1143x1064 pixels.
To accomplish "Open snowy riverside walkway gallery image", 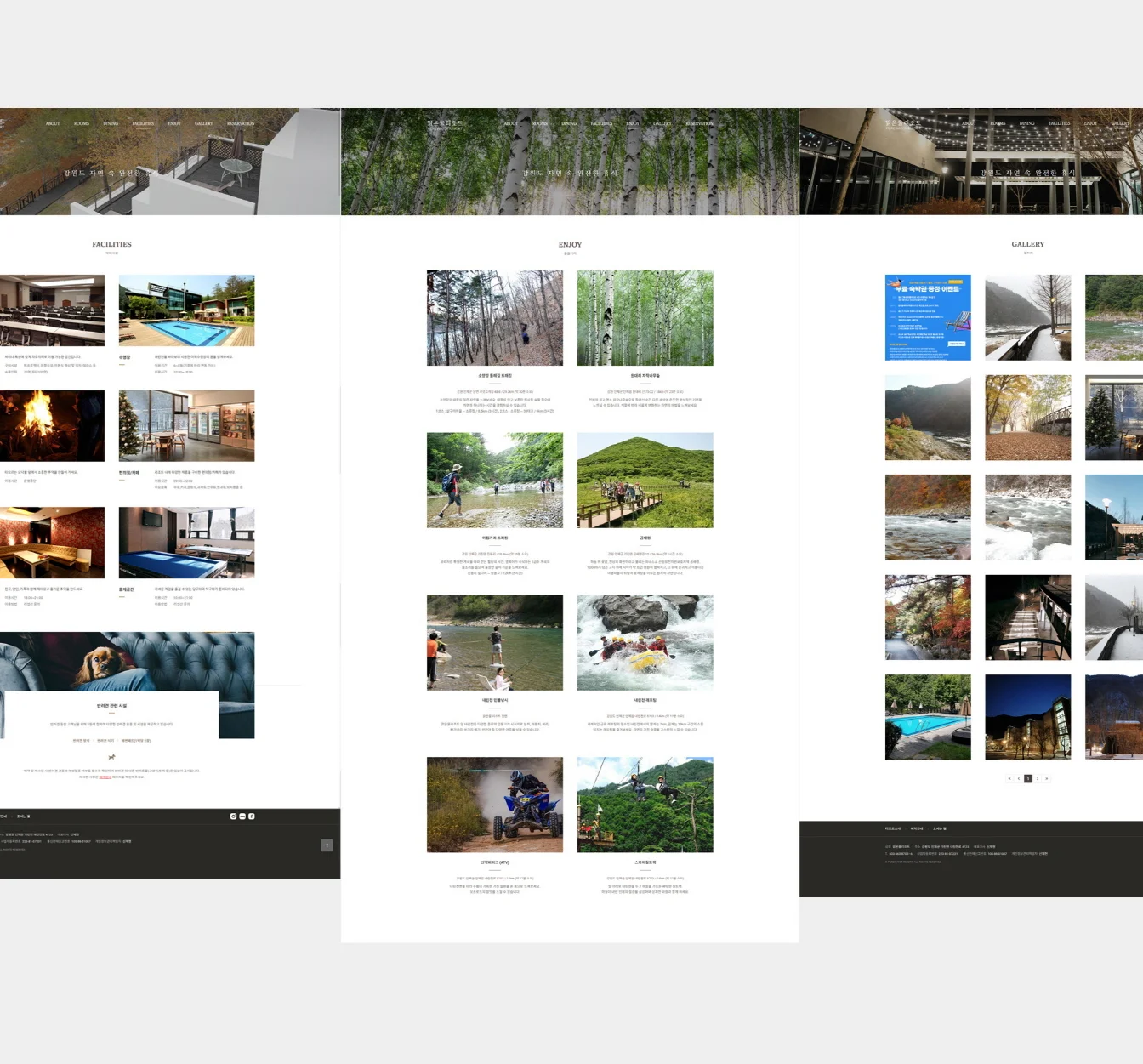I will pyautogui.click(x=1028, y=317).
